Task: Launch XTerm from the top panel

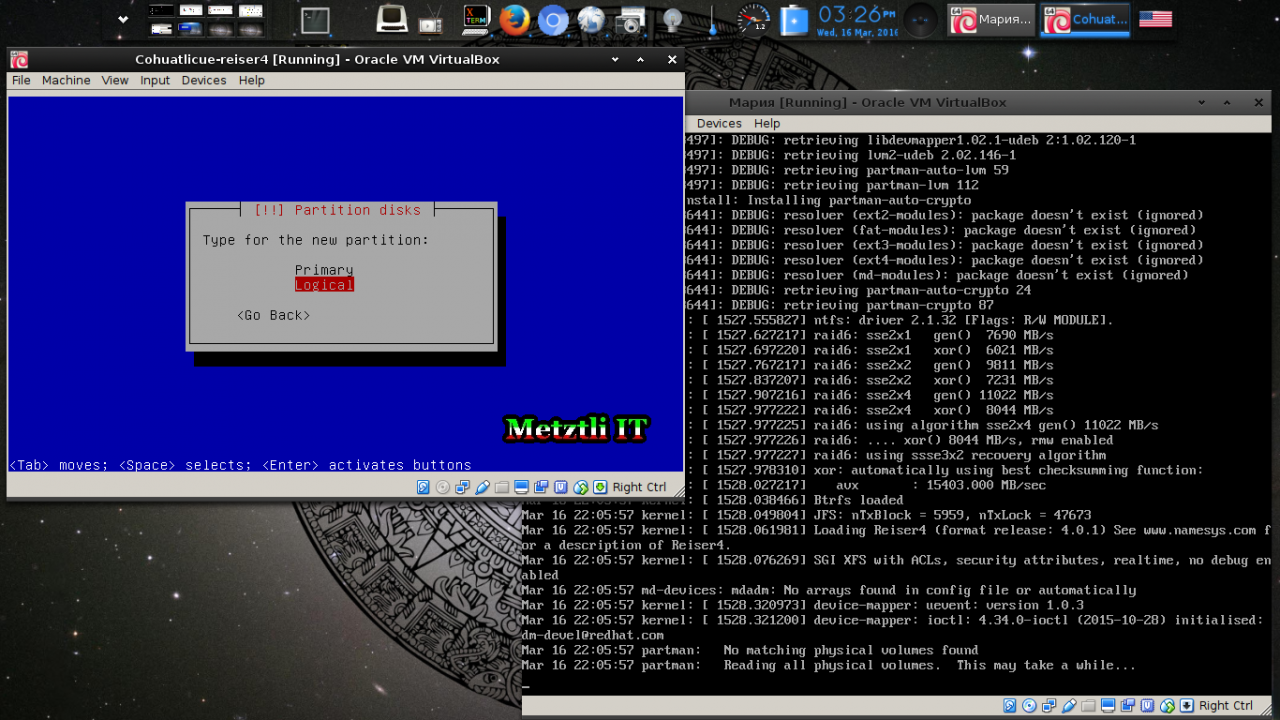Action: click(x=476, y=19)
